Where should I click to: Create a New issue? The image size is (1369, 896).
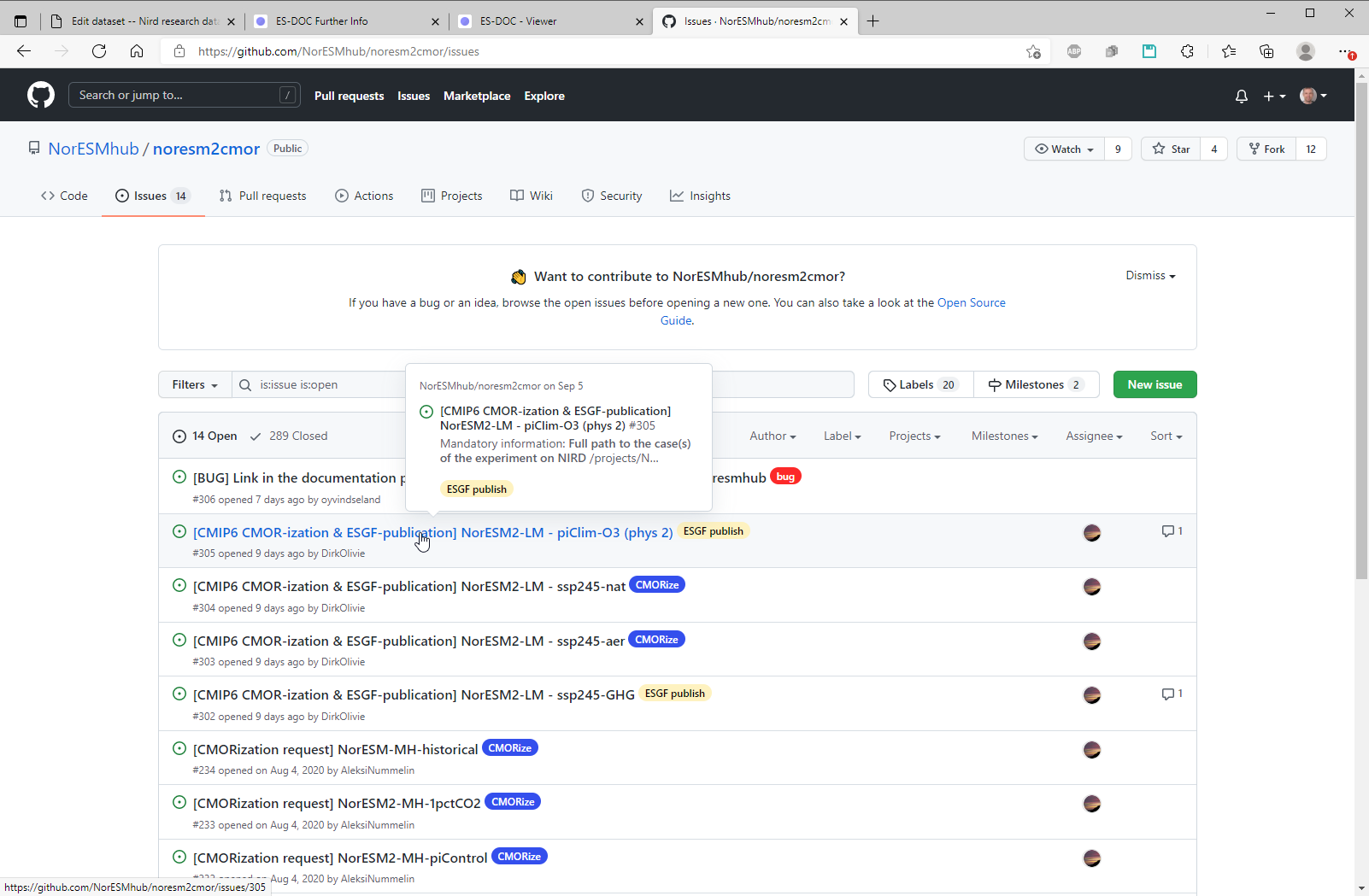(x=1155, y=385)
